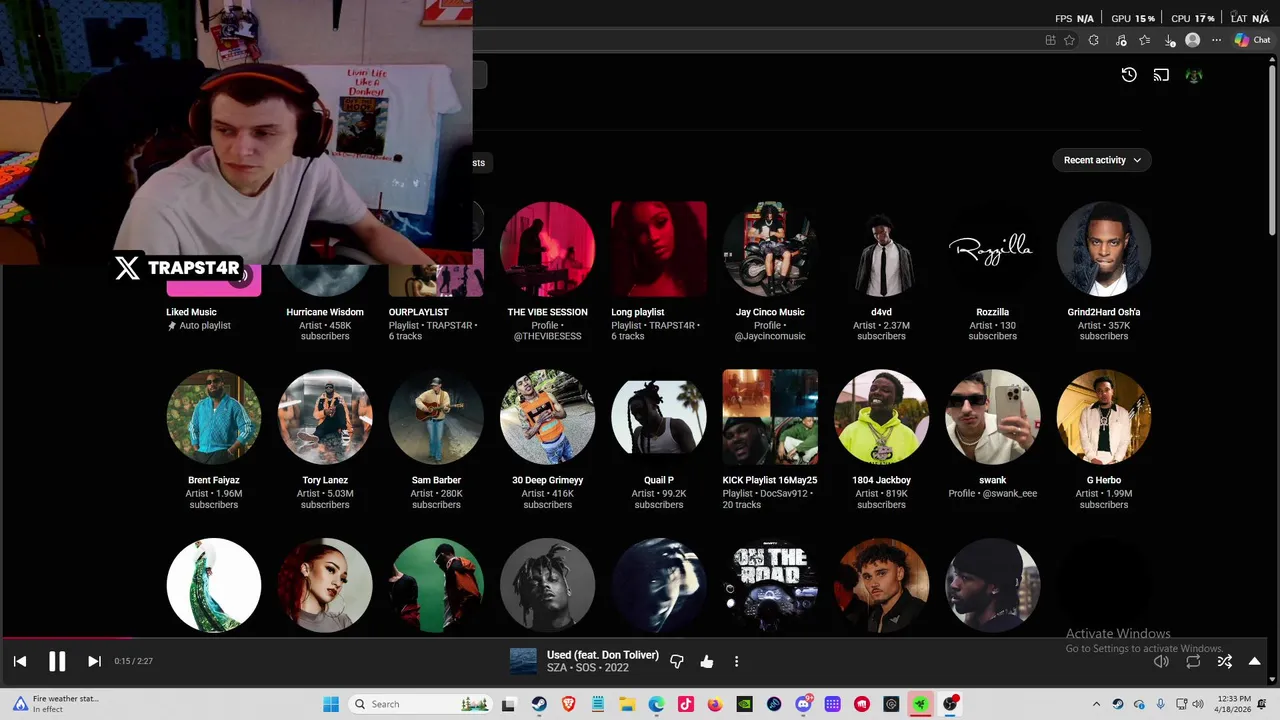Toggle repeat mode
The width and height of the screenshot is (1280, 720).
(1193, 661)
